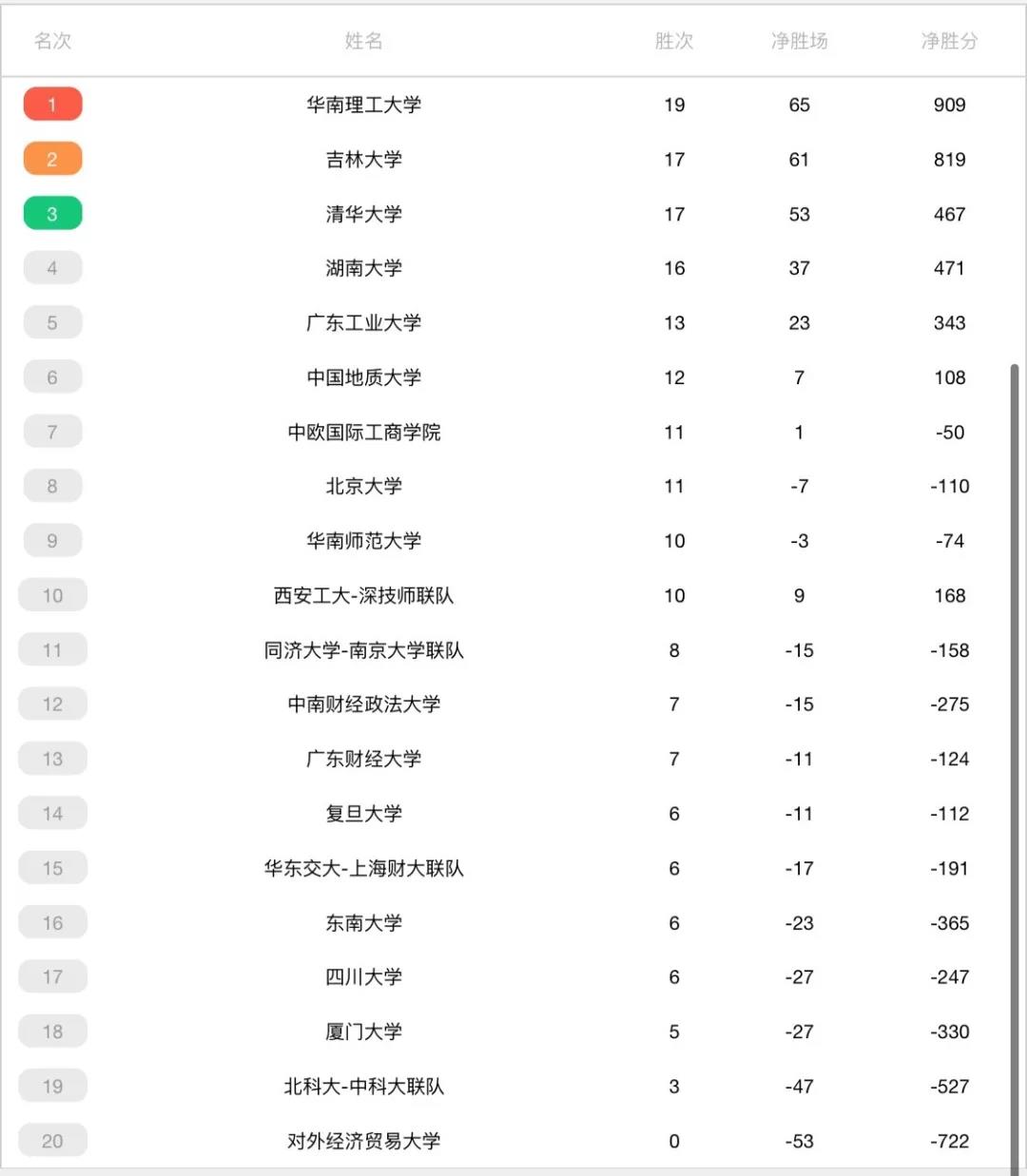Click the red rank 1 badge
Screen dimensions: 1027x1176
tap(52, 105)
